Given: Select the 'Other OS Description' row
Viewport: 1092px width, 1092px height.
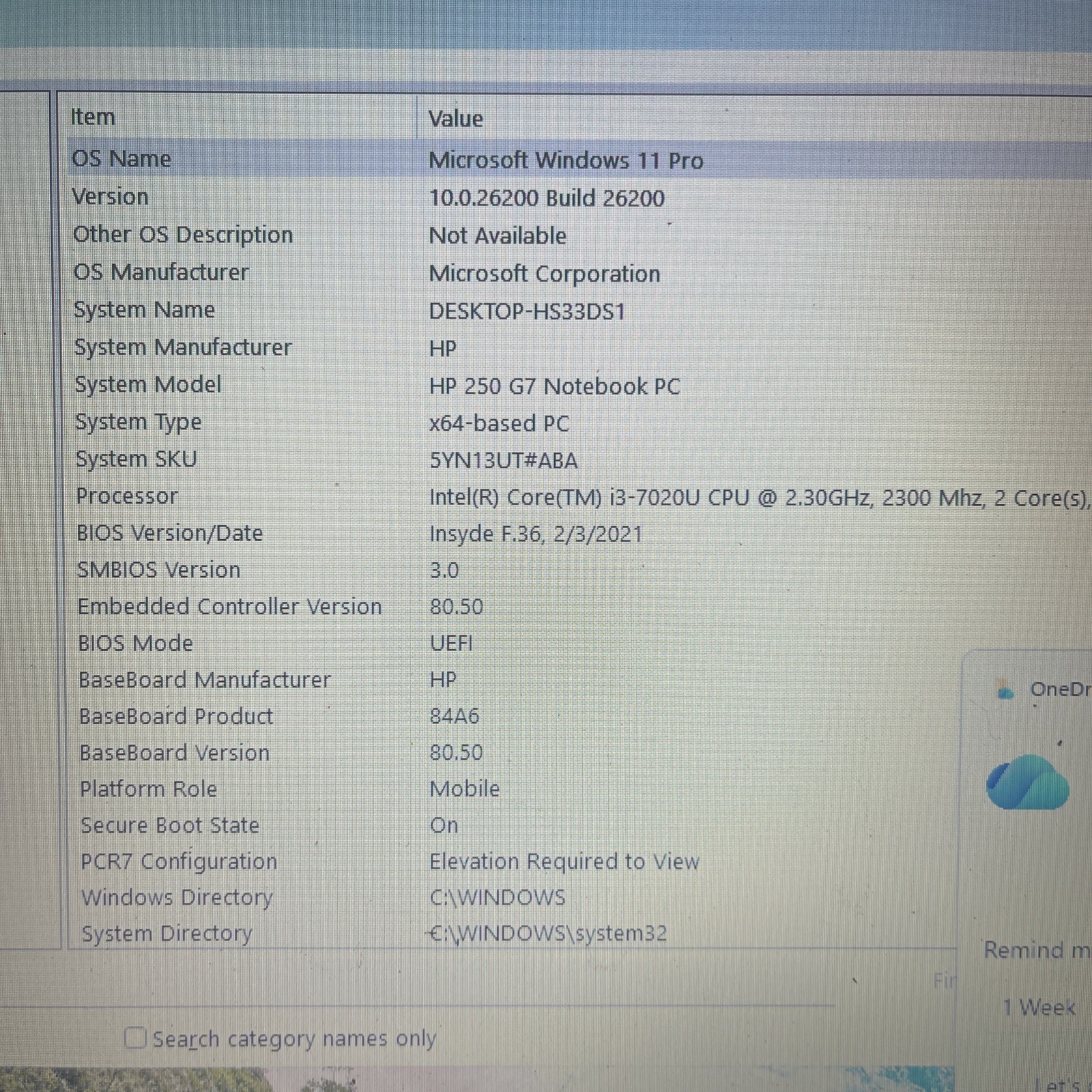Looking at the screenshot, I should tap(183, 235).
